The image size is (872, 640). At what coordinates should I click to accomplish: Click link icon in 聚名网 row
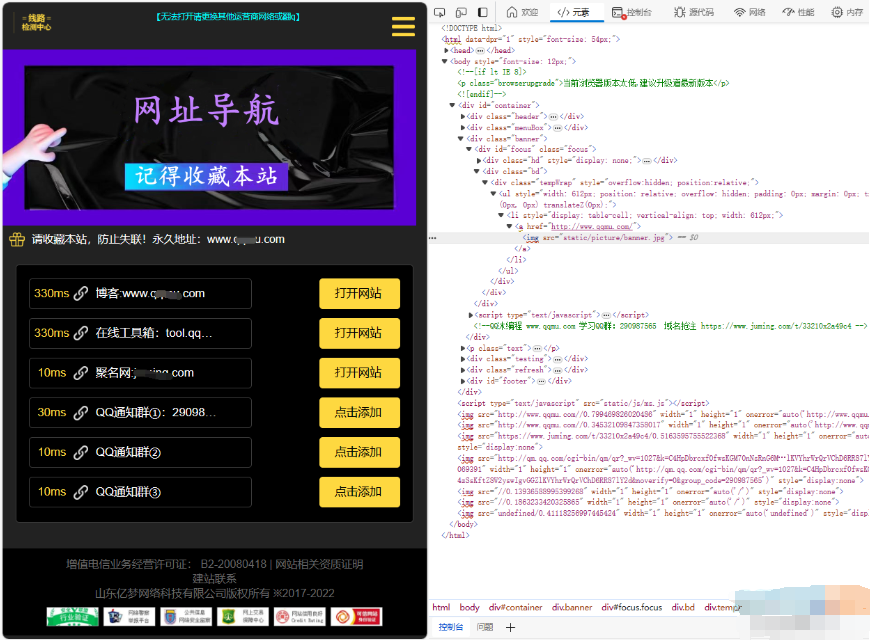click(81, 373)
